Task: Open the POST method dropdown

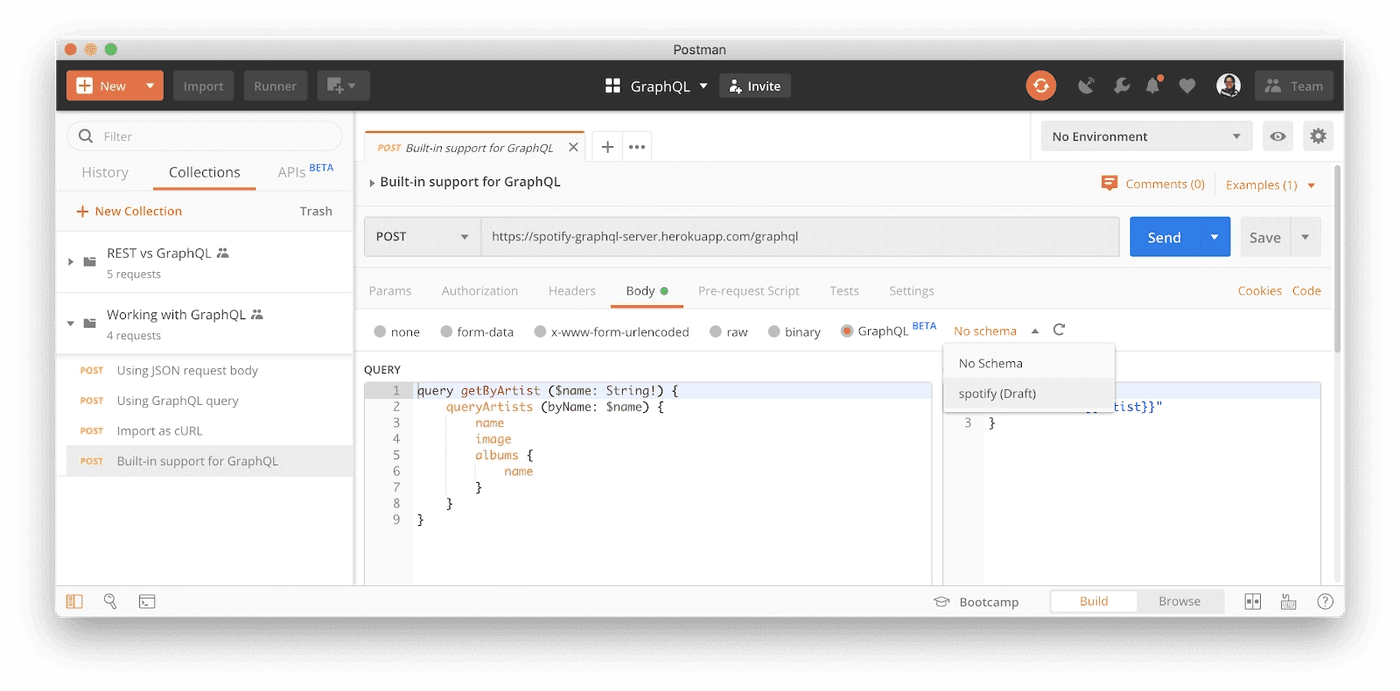Action: coord(422,237)
